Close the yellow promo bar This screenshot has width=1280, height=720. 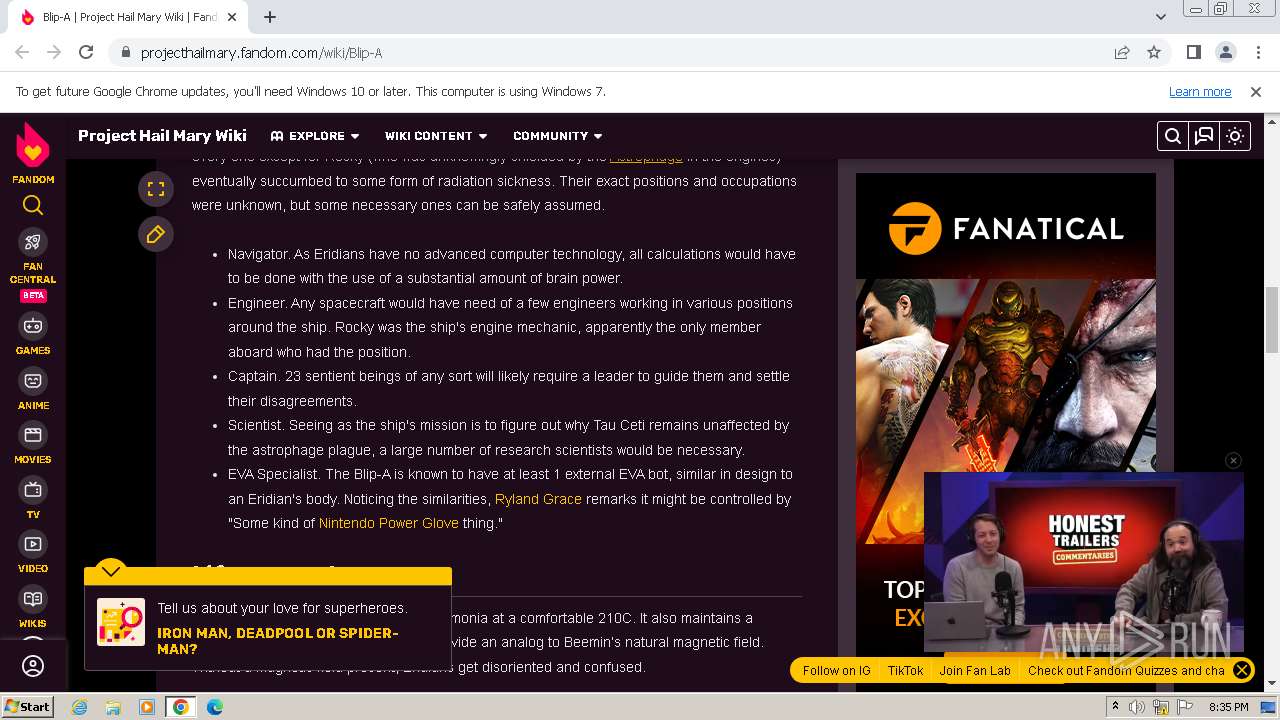click(1241, 671)
